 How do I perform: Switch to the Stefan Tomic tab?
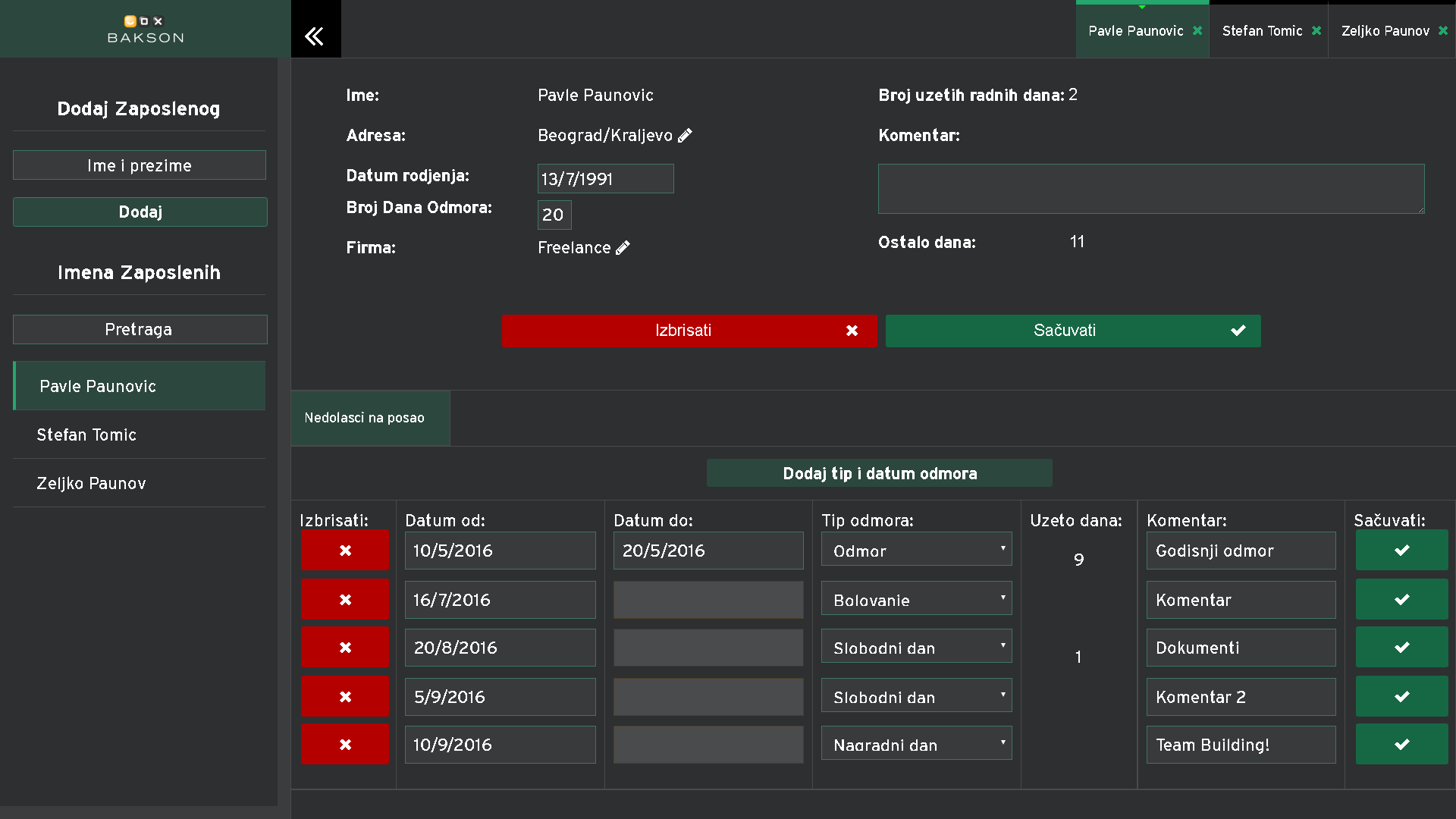click(1262, 31)
